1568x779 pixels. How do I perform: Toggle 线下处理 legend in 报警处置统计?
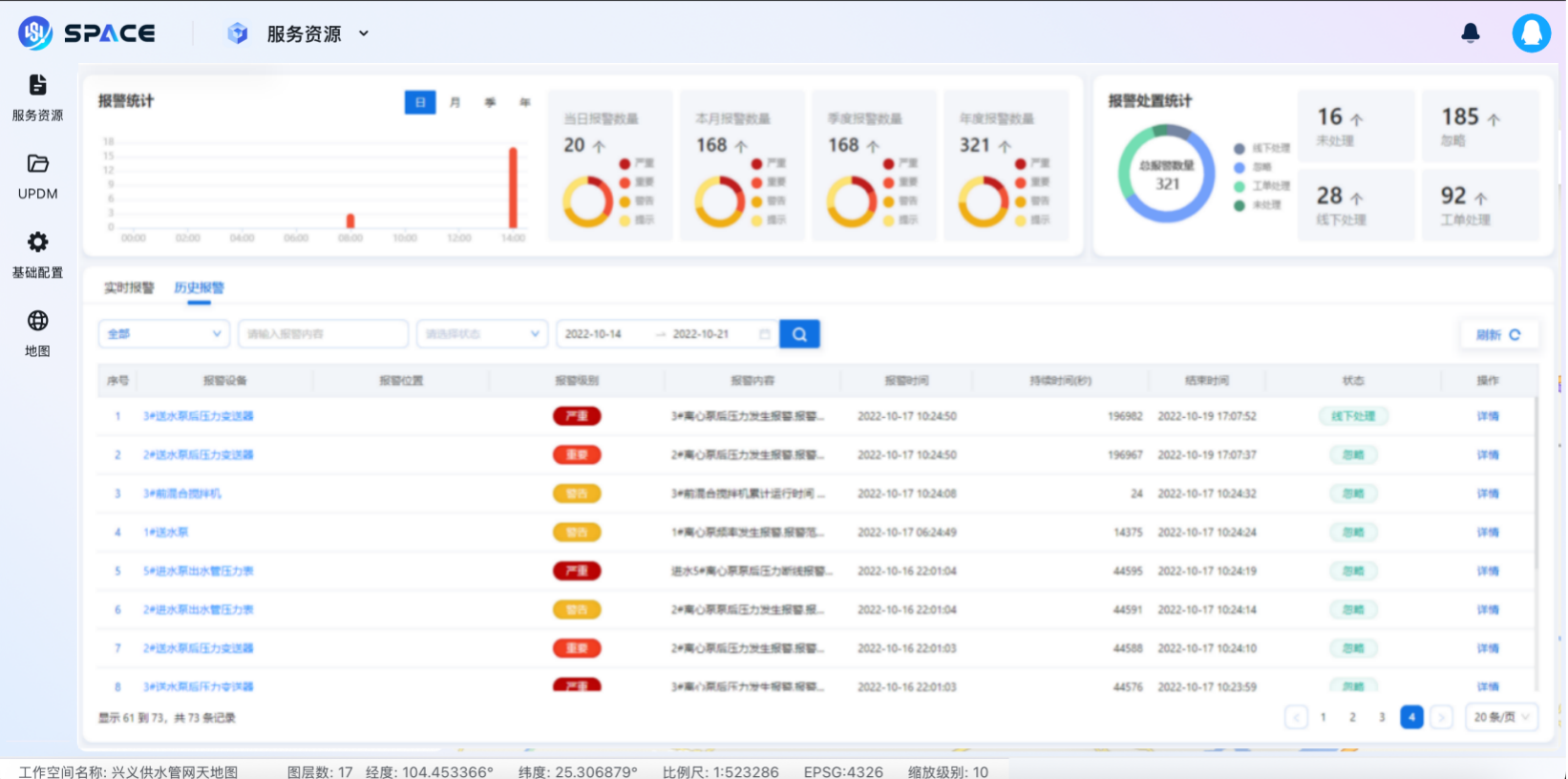pyautogui.click(x=1261, y=148)
